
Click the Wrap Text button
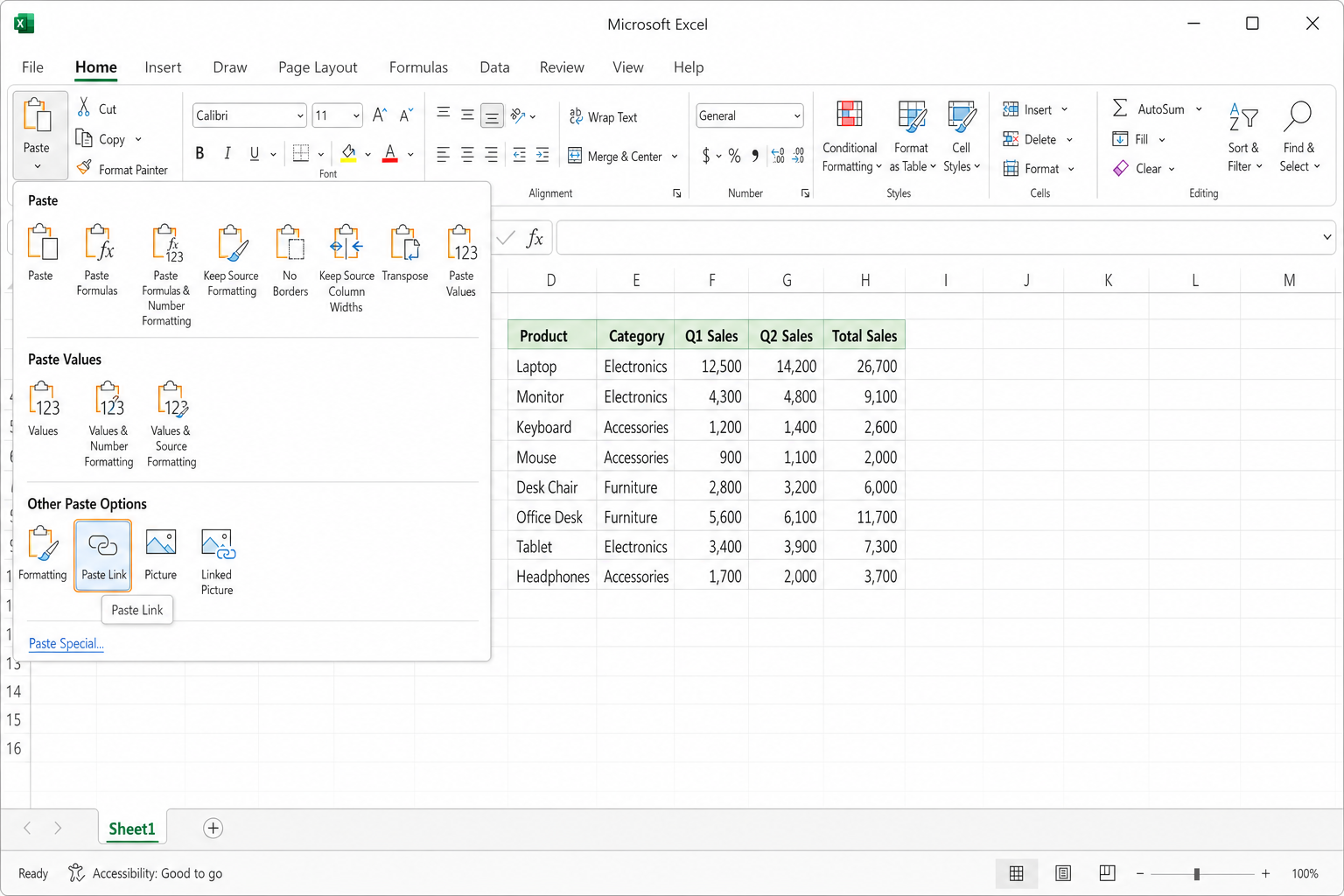(603, 117)
